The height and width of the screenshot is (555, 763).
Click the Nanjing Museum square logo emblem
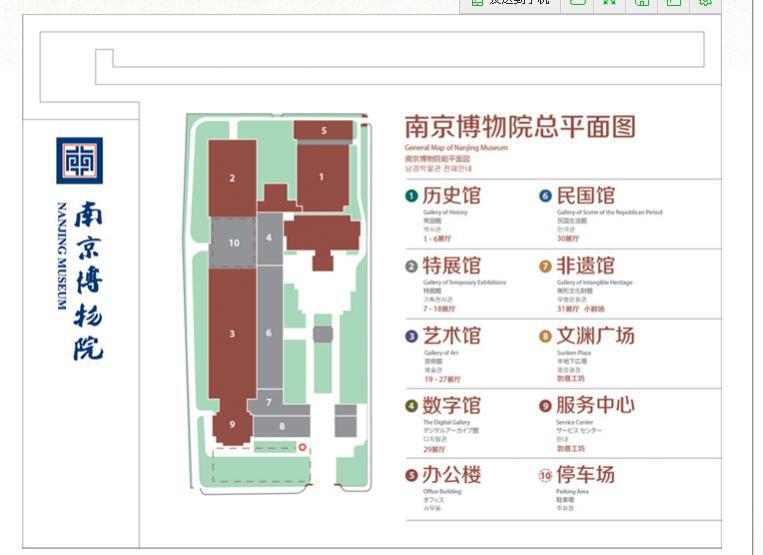[79, 161]
